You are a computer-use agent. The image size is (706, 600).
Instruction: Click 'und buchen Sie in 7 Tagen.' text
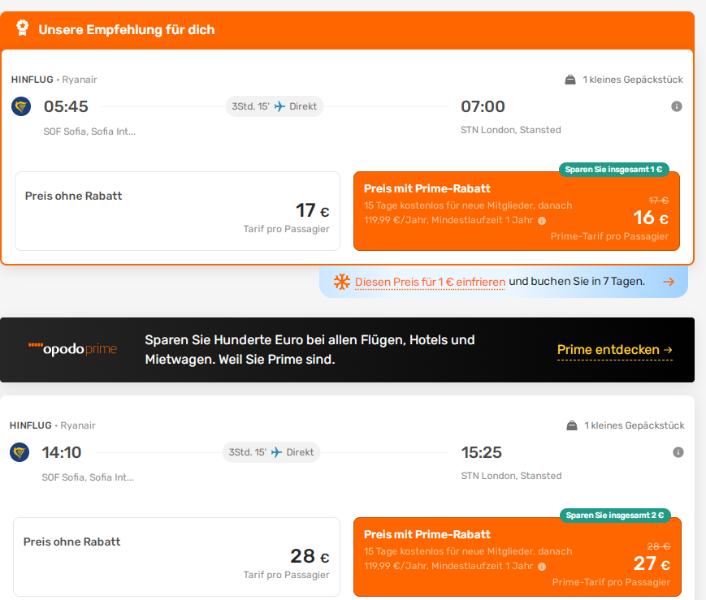577,281
